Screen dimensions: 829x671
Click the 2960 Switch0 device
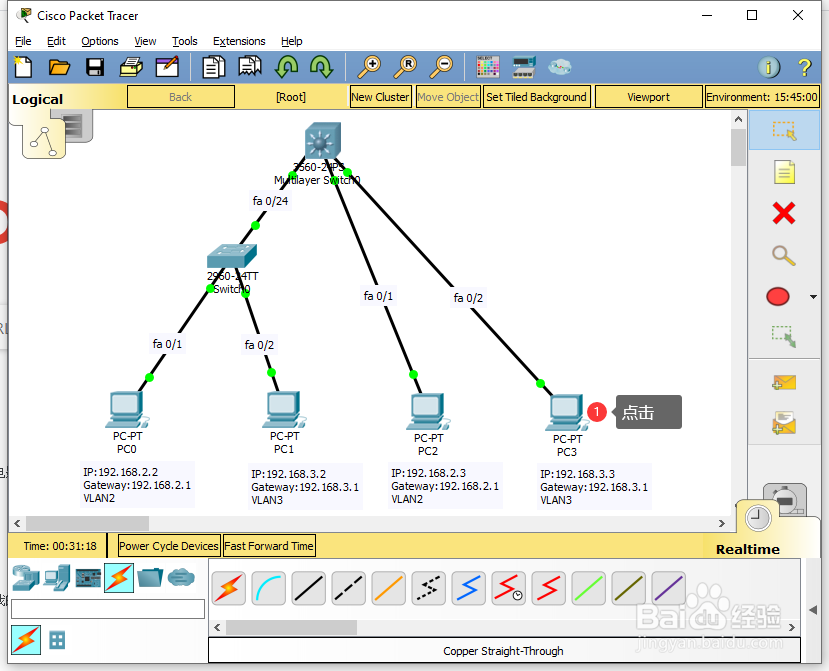coord(232,256)
